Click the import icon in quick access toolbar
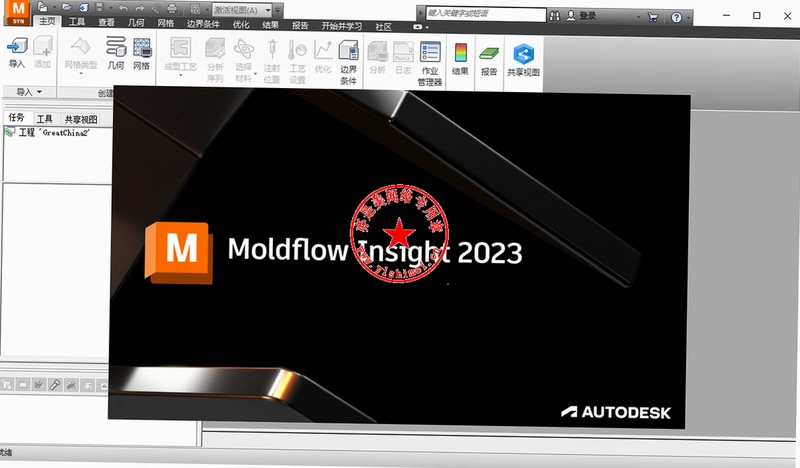This screenshot has width=800, height=468. pos(83,8)
